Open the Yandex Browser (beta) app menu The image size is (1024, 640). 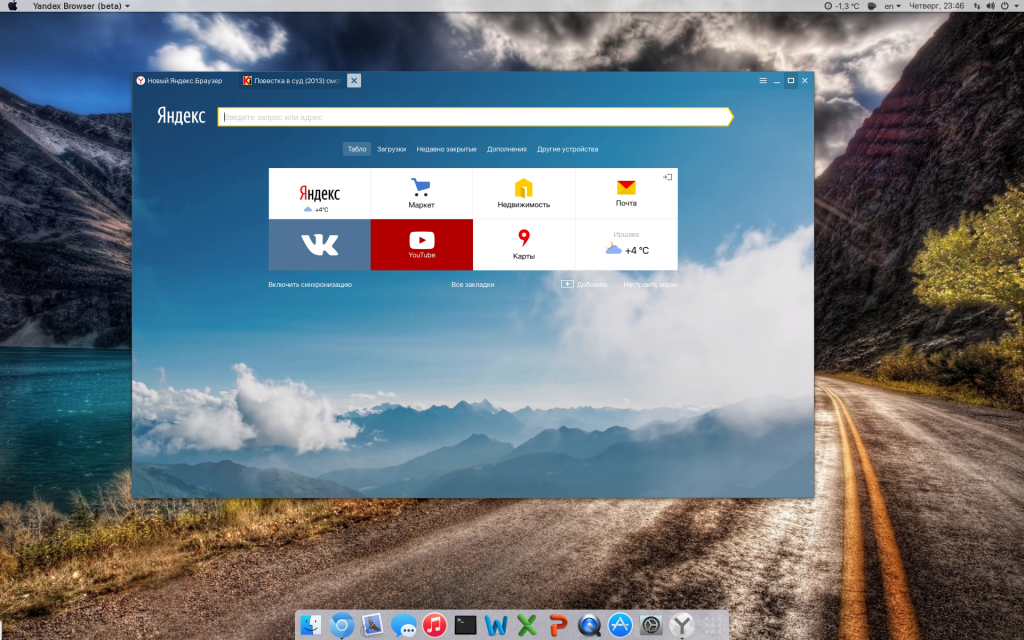coord(81,6)
